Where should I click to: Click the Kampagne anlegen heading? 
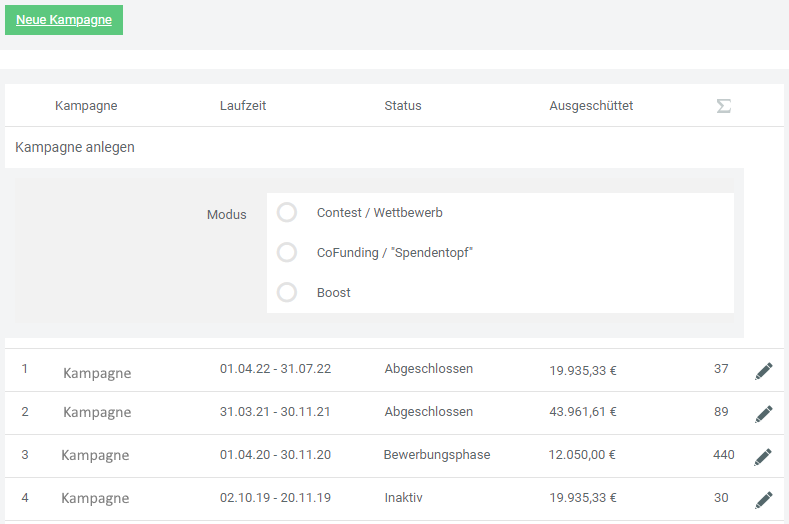point(75,147)
